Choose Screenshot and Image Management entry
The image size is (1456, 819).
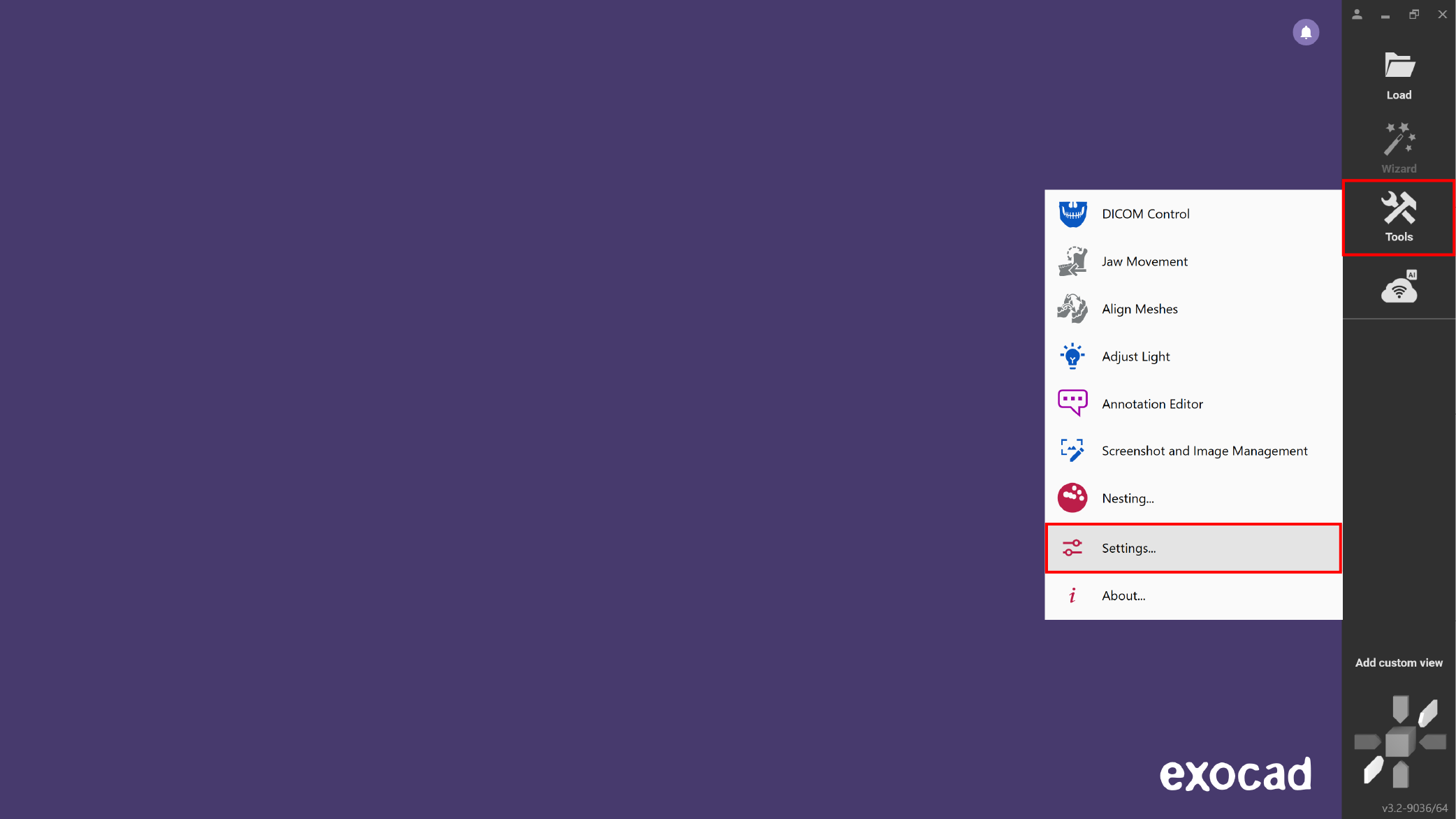click(x=1193, y=451)
